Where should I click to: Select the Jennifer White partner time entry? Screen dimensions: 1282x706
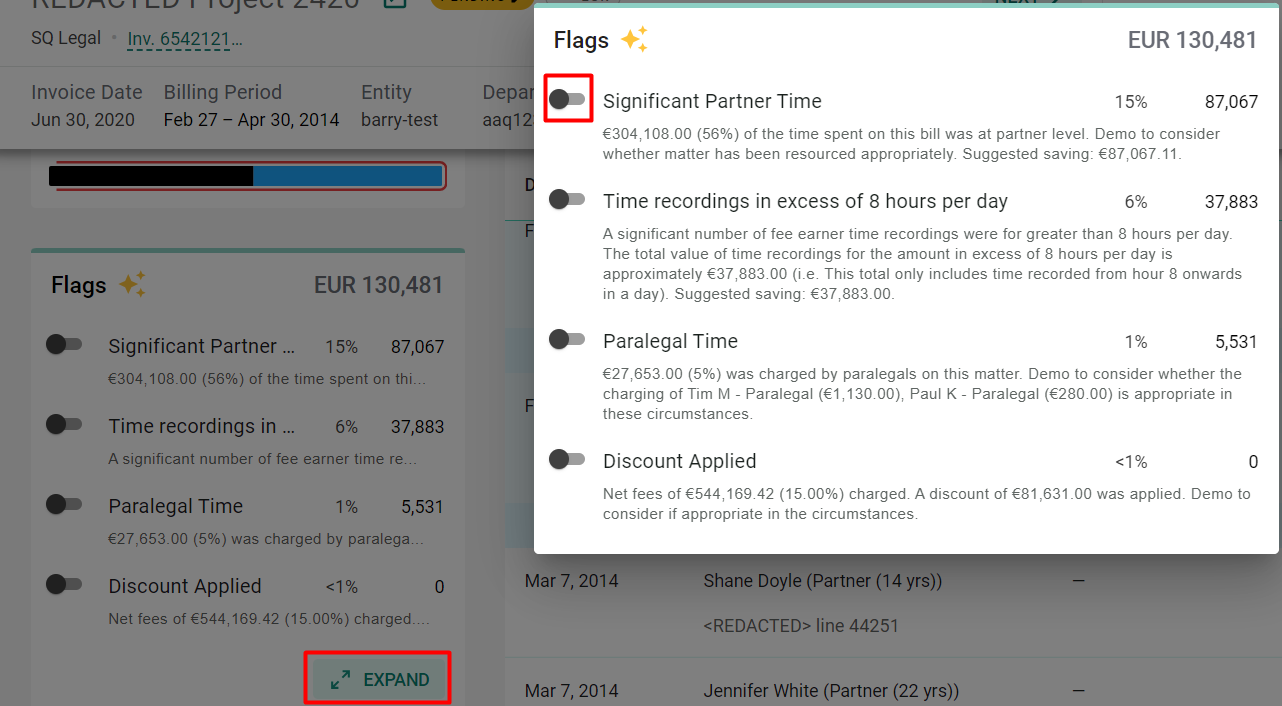(x=830, y=691)
